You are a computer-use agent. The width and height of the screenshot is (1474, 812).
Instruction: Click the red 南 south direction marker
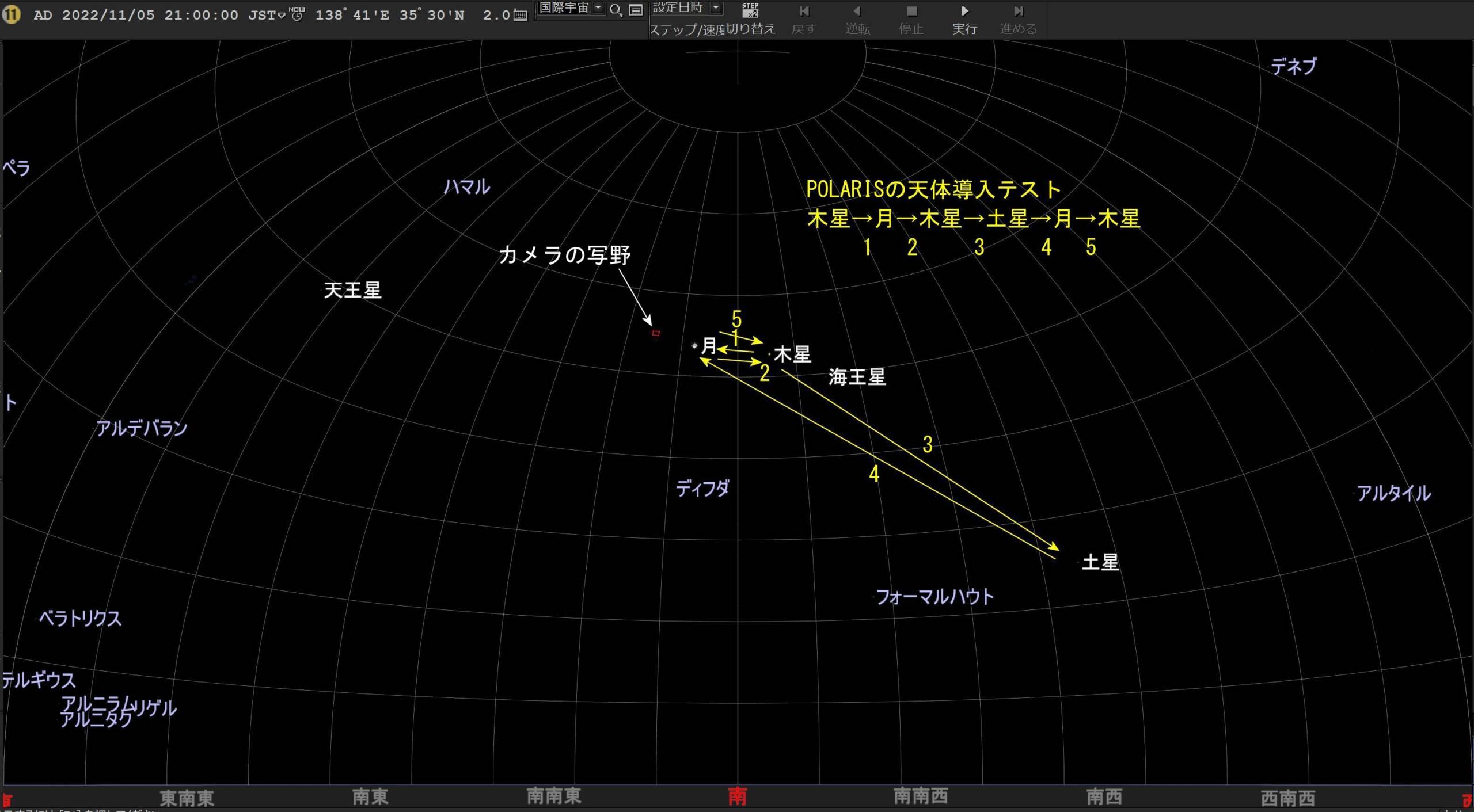pos(738,797)
